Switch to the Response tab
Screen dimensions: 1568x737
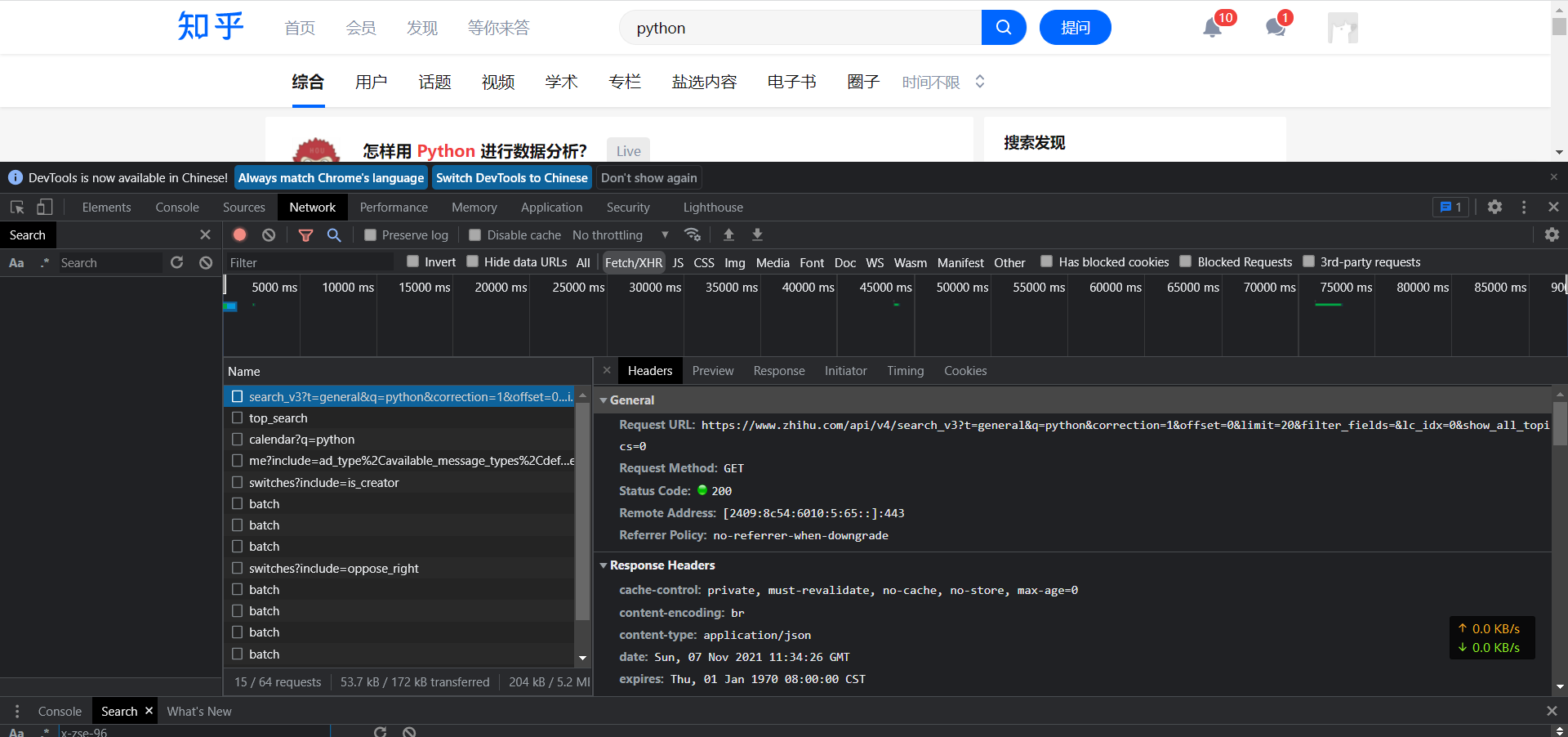point(778,370)
